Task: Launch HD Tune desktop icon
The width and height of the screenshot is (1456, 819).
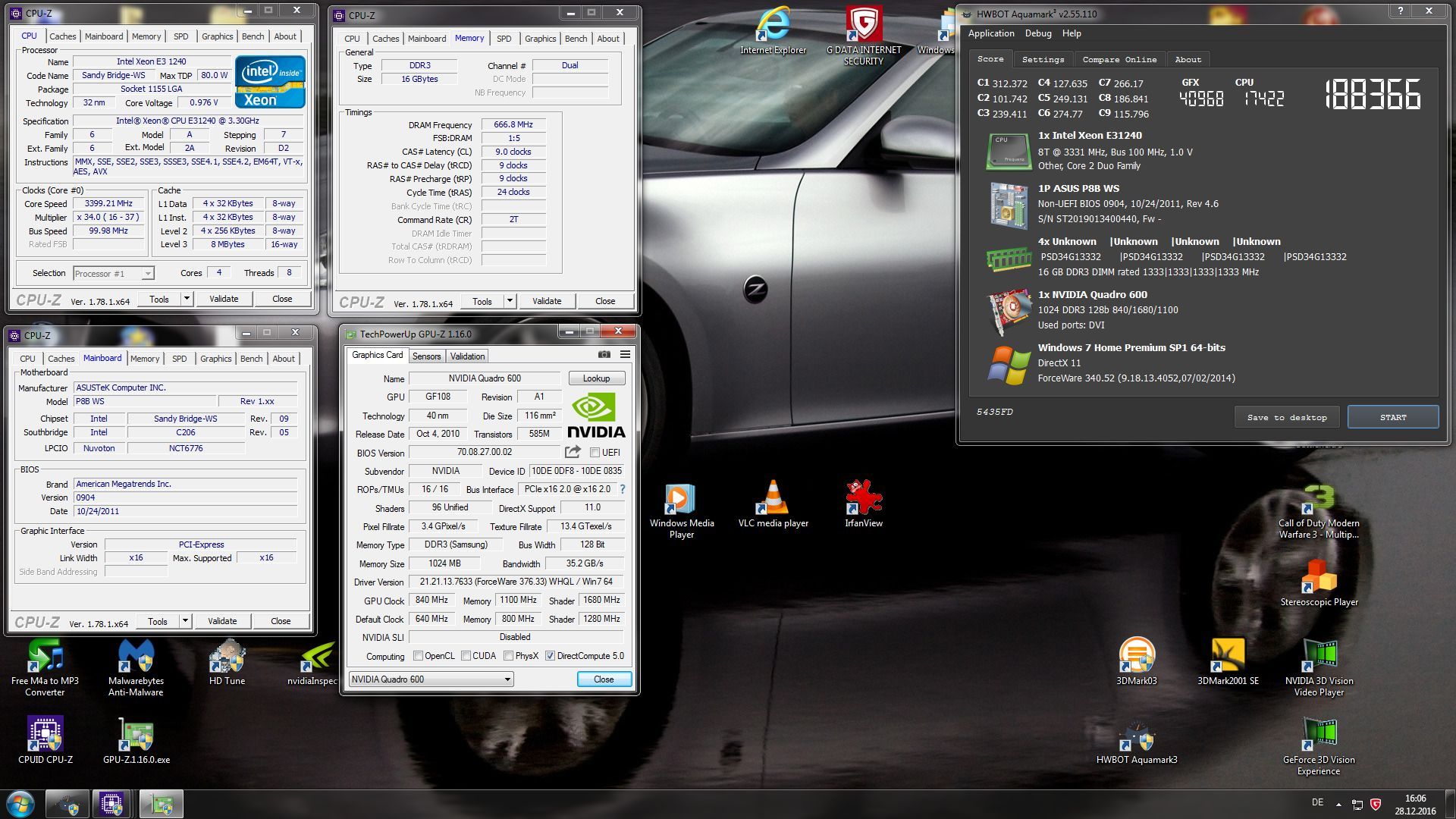Action: [x=227, y=662]
